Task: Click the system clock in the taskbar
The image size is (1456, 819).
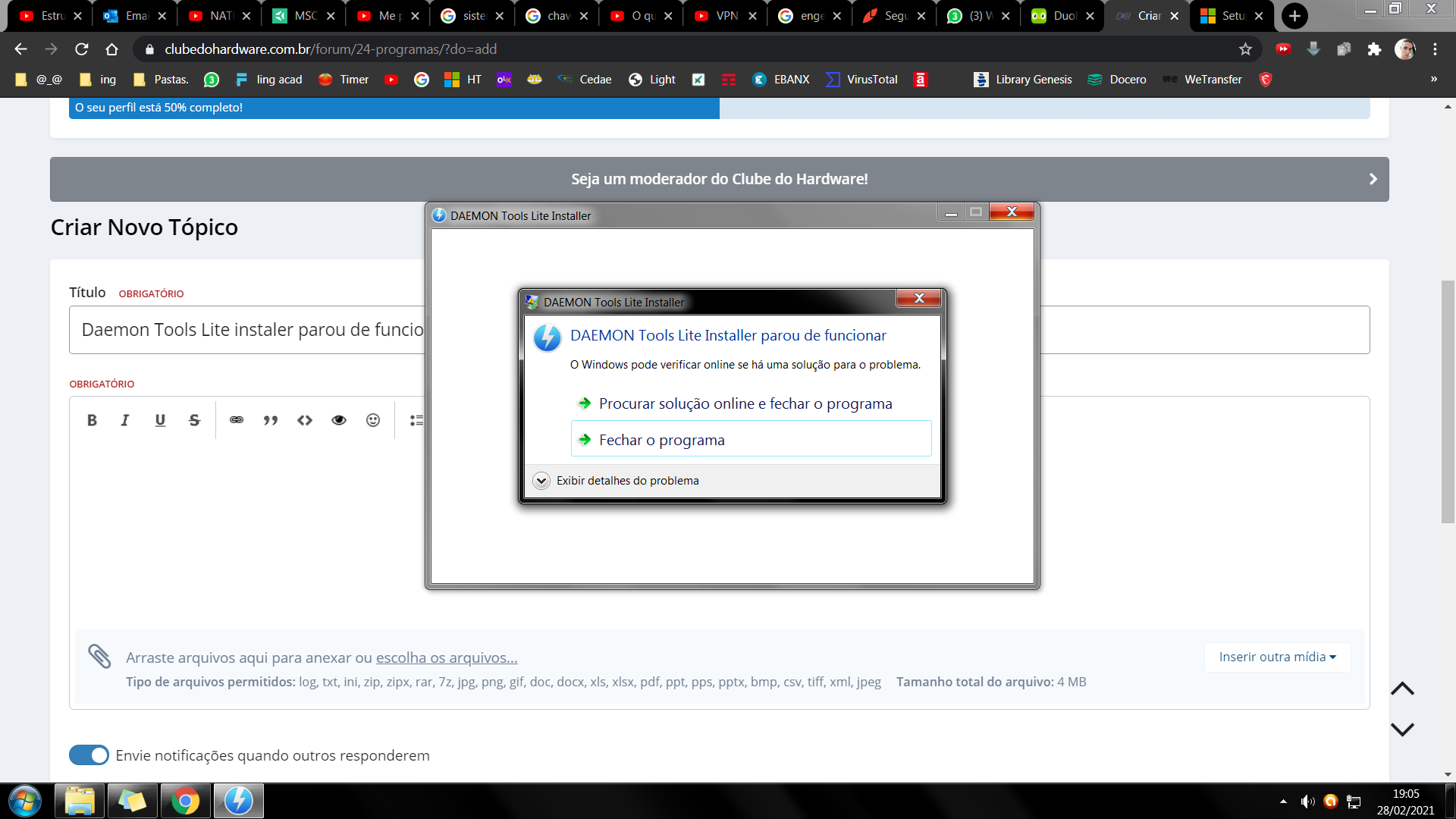Action: [x=1405, y=802]
